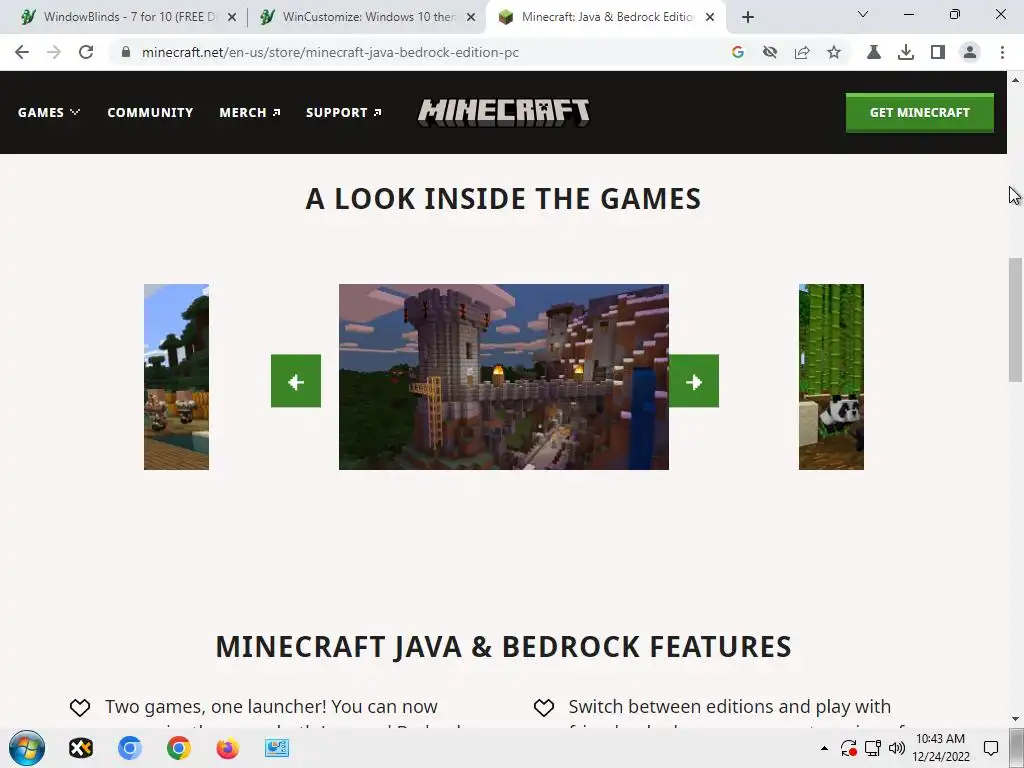Open the Windows Start button
Screen dimensions: 1024x768
(27, 748)
